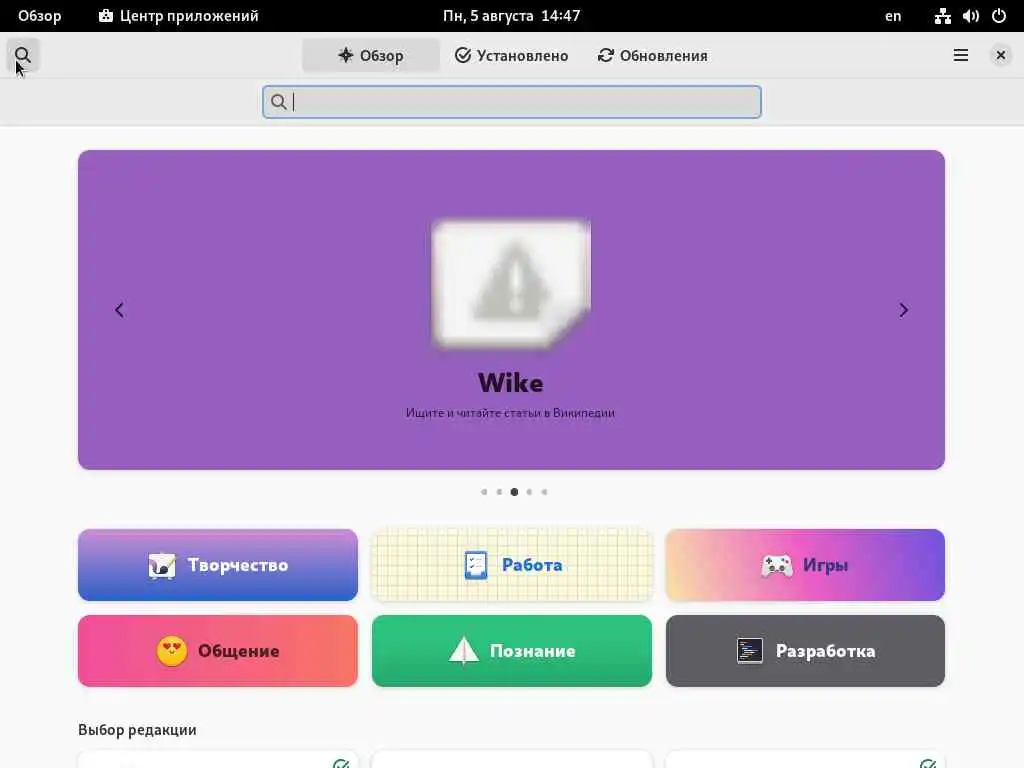Open the power menu icon

pos(999,16)
